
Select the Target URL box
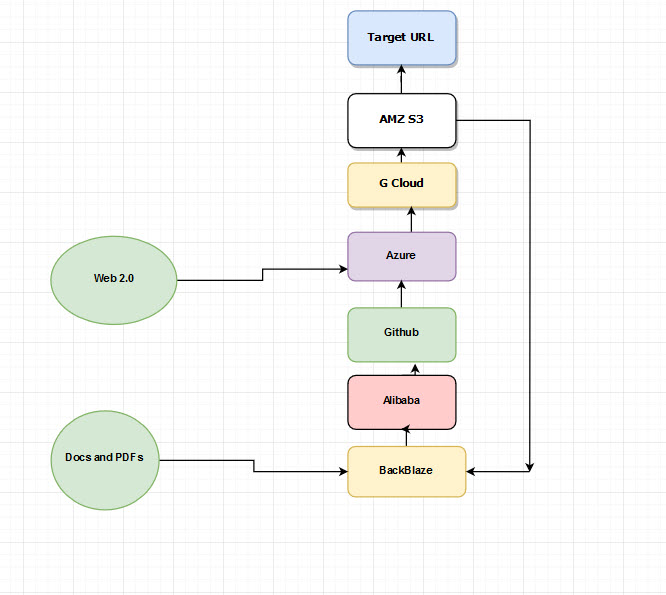click(401, 38)
